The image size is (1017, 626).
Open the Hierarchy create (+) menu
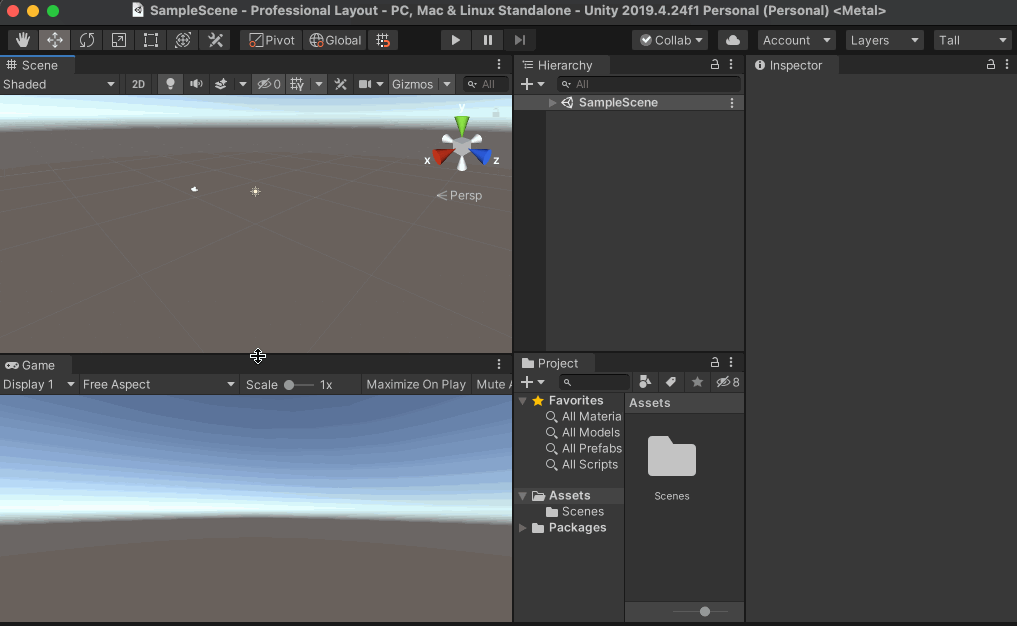(x=532, y=84)
